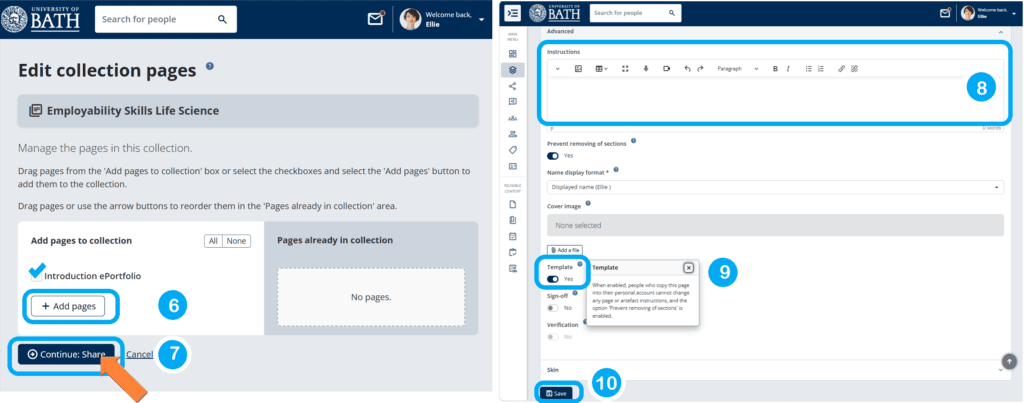Click the Tags icon in the sidebar
The width and height of the screenshot is (1024, 403).
tap(513, 150)
